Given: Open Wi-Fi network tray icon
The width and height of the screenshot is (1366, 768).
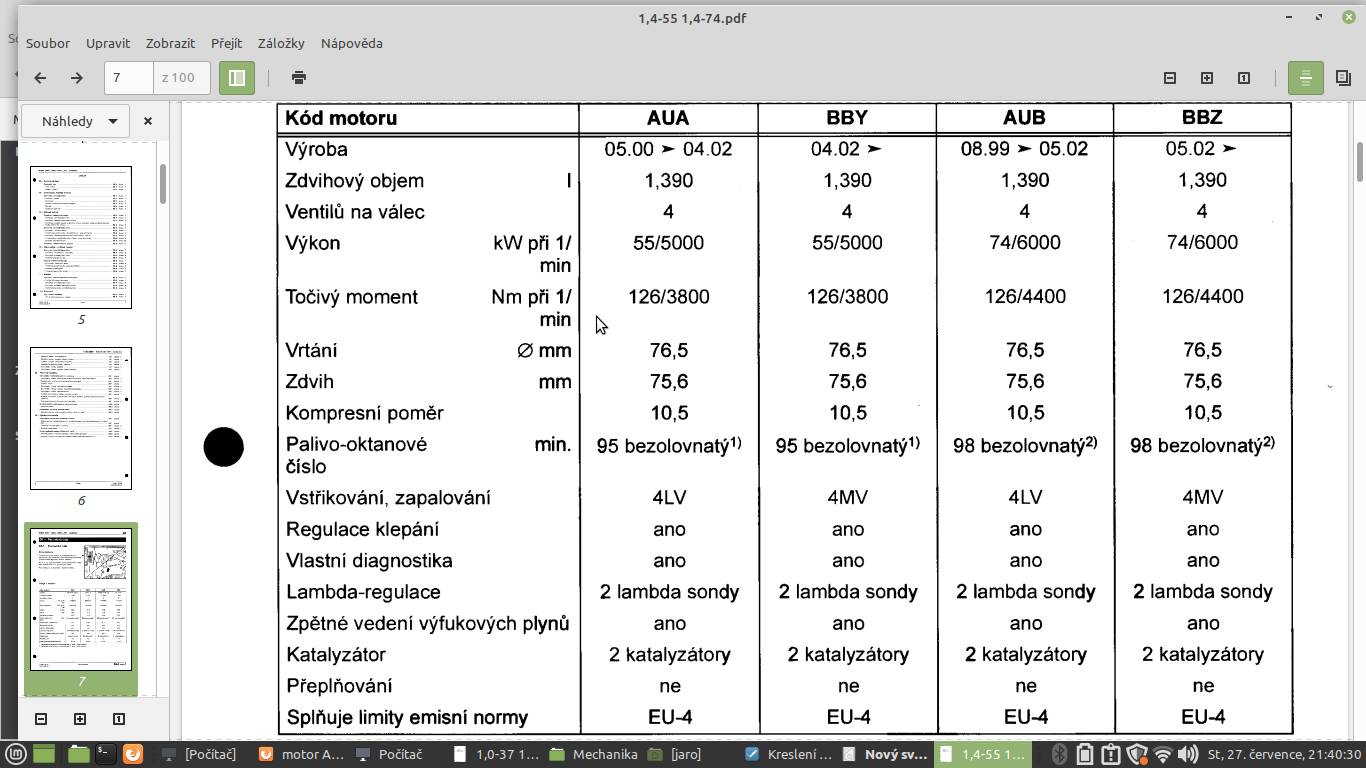Looking at the screenshot, I should (1162, 754).
